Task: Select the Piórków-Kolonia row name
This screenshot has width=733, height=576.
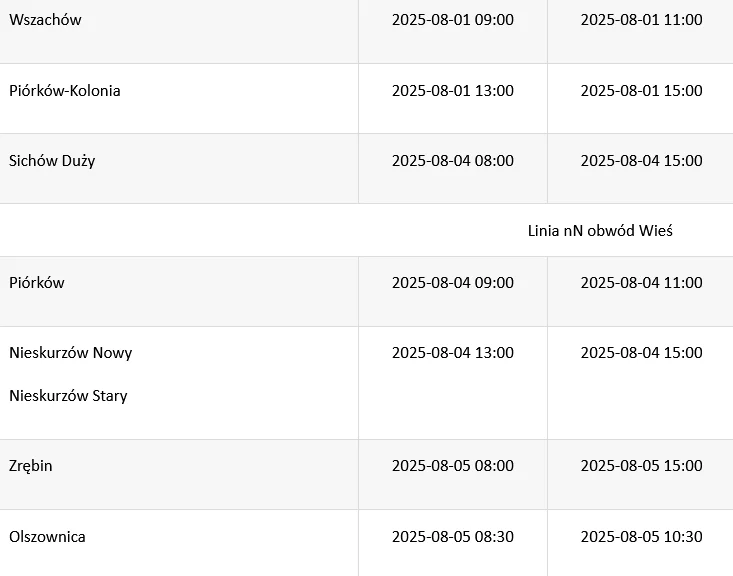Action: click(65, 90)
